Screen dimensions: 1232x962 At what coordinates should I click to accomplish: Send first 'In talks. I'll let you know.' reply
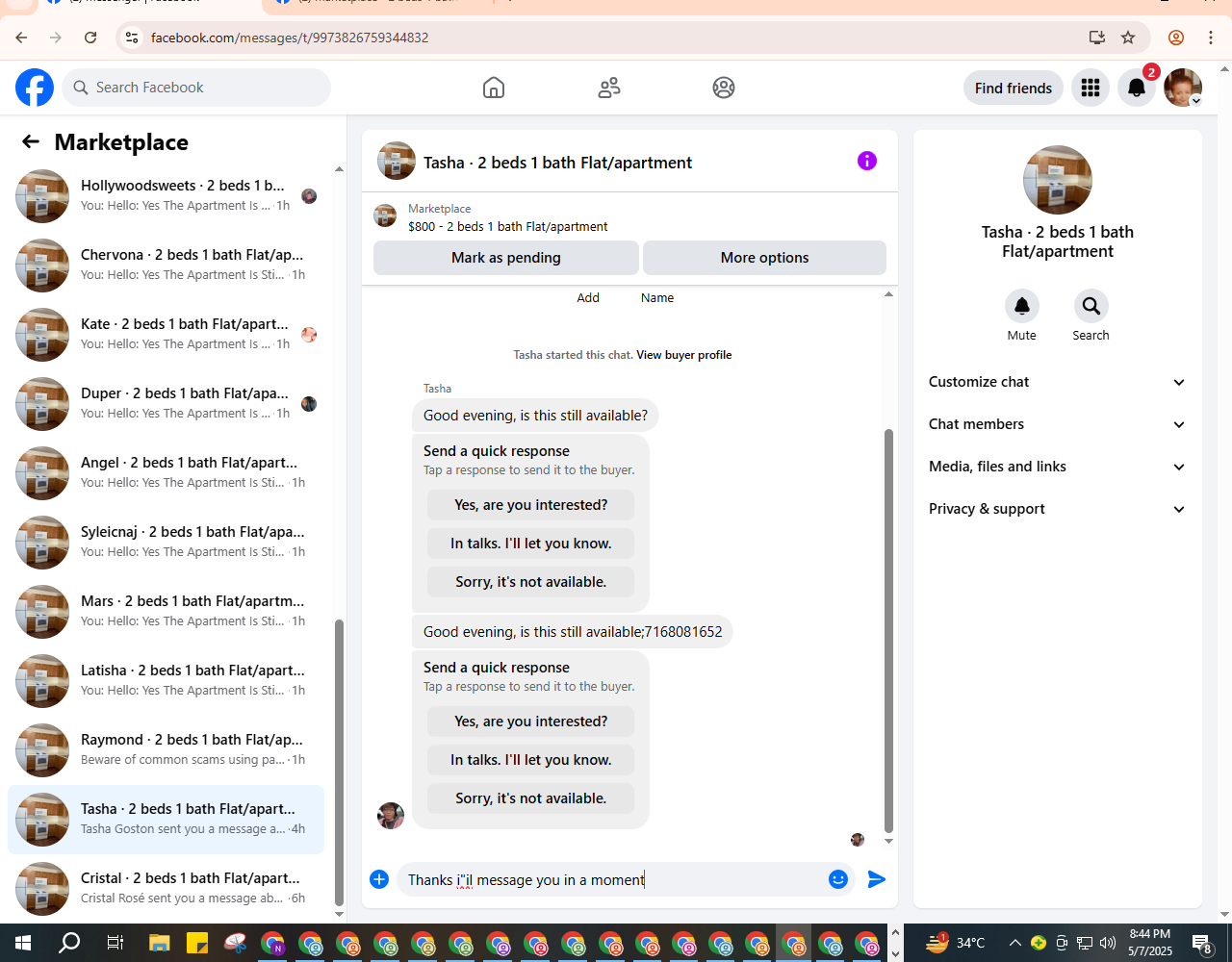(x=530, y=544)
